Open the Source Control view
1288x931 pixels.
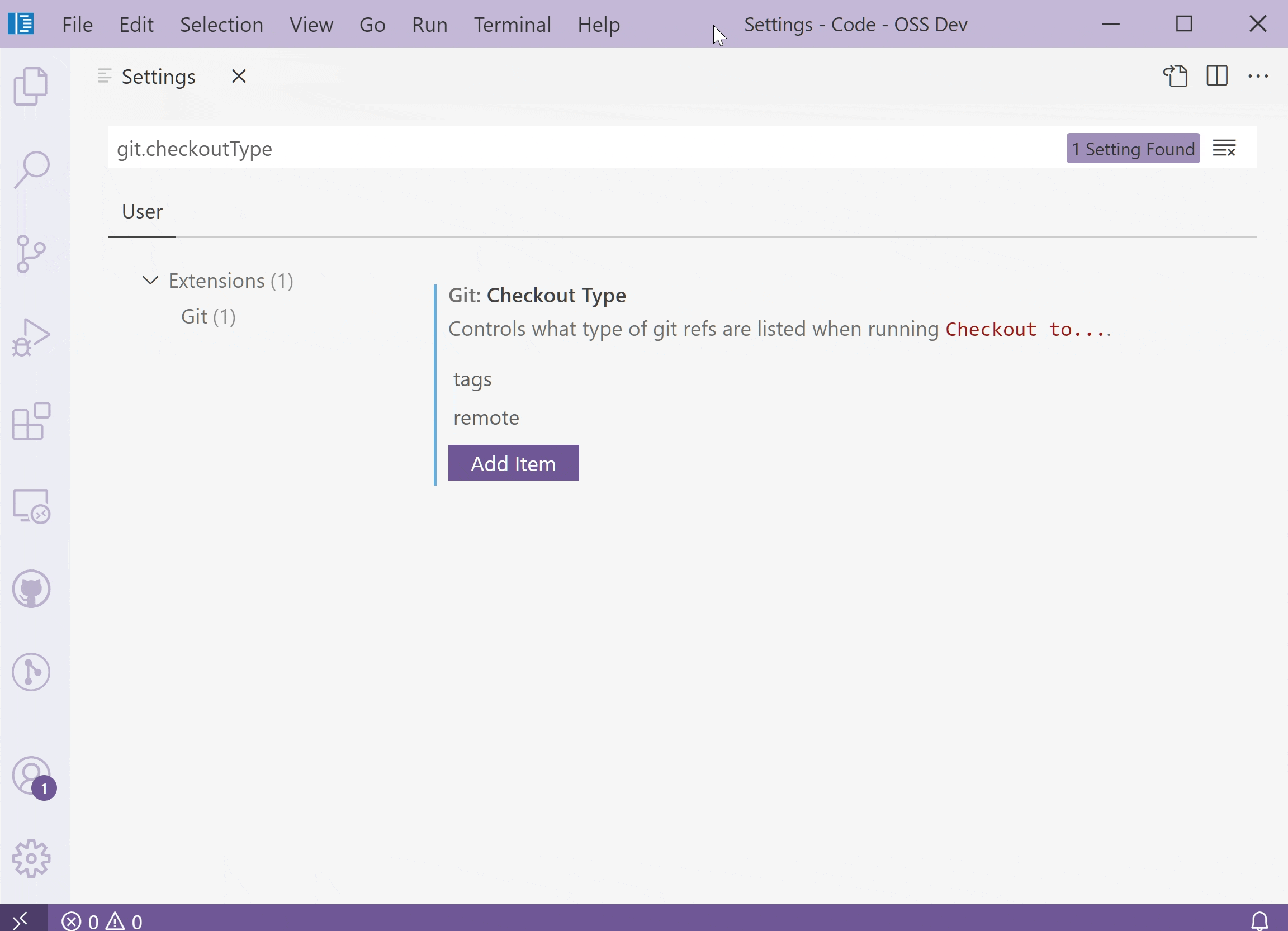coord(32,253)
